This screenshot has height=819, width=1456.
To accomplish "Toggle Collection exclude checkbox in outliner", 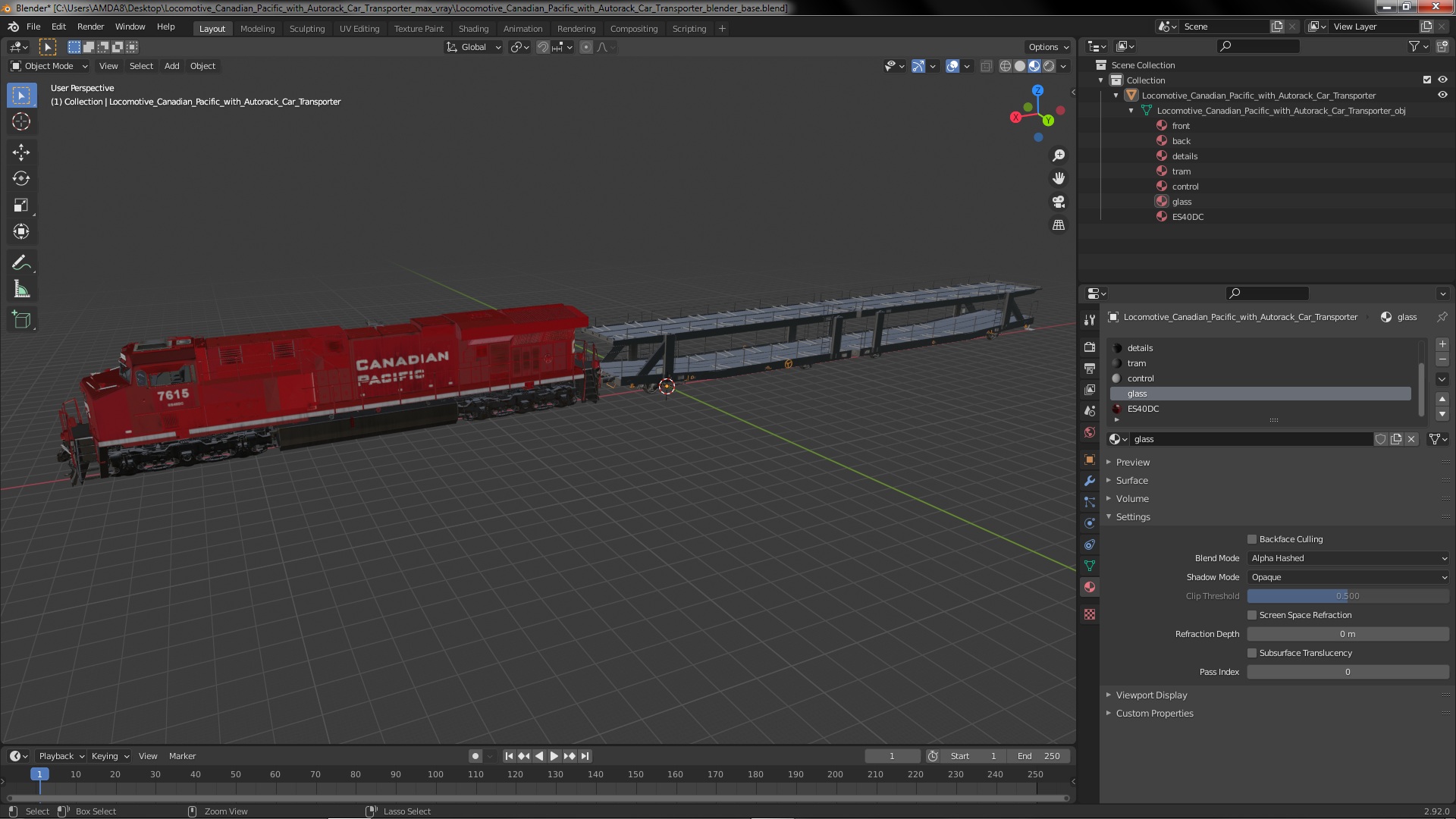I will (x=1427, y=80).
